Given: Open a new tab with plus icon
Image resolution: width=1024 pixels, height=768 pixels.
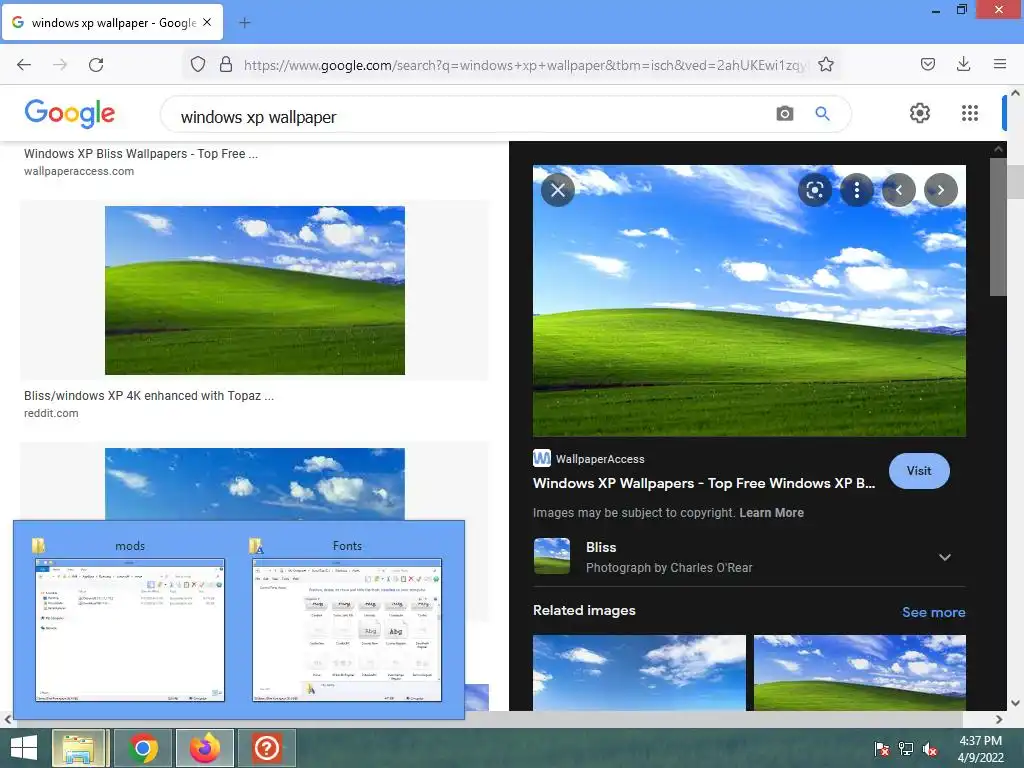Looking at the screenshot, I should (244, 23).
